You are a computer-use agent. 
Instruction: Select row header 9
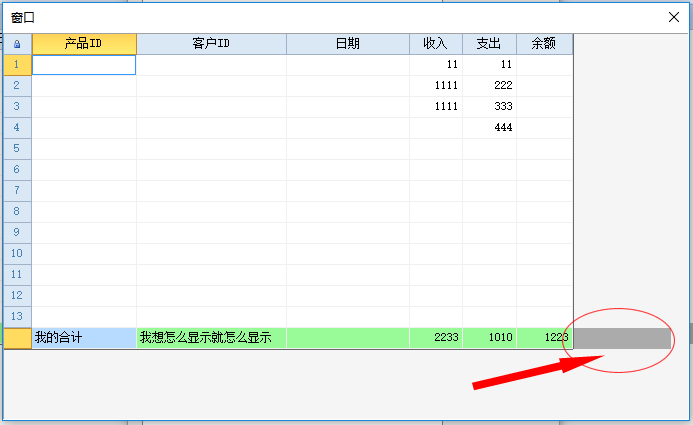pos(17,233)
